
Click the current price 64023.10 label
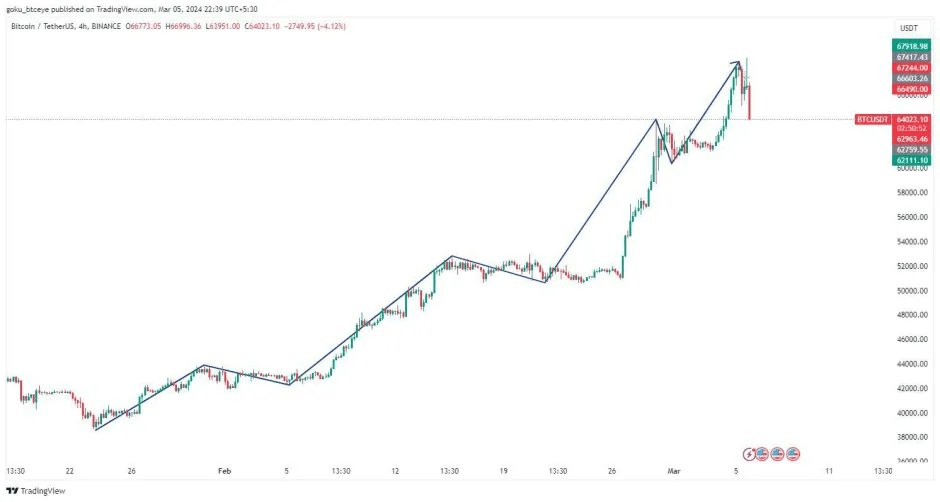[x=913, y=119]
